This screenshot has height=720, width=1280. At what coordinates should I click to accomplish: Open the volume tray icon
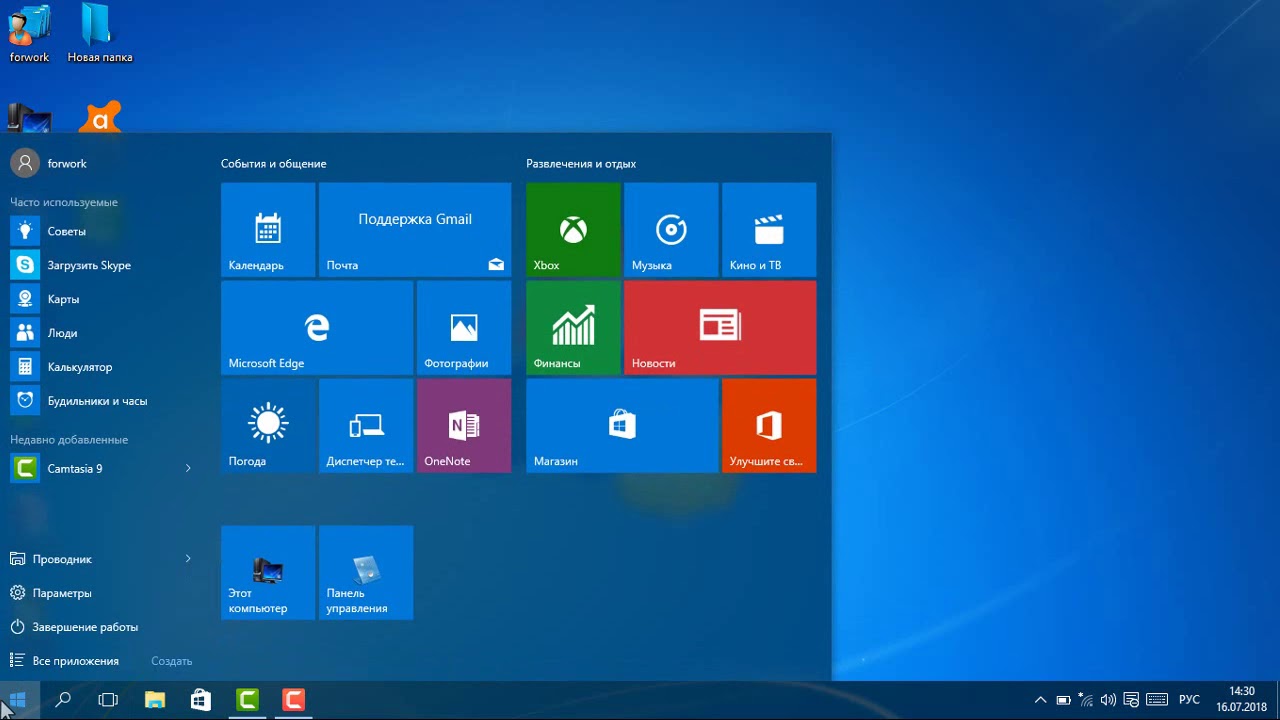[x=1108, y=700]
